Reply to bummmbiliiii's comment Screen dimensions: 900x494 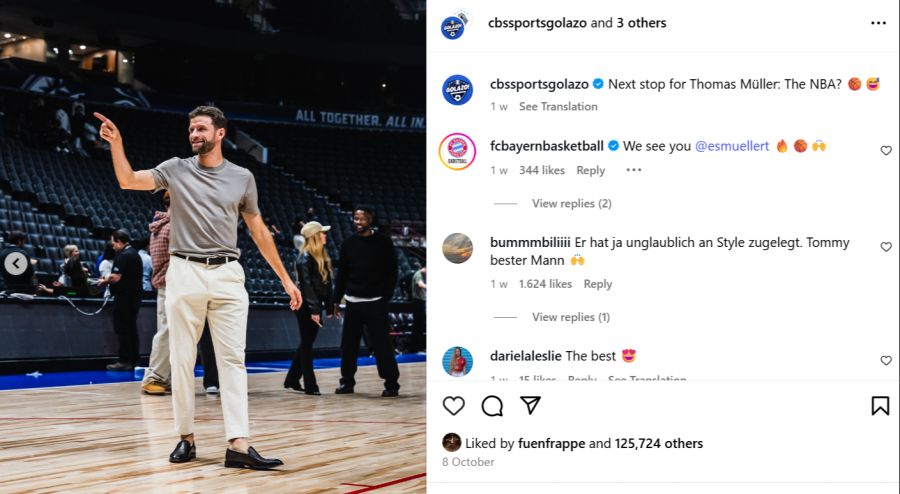click(x=598, y=284)
